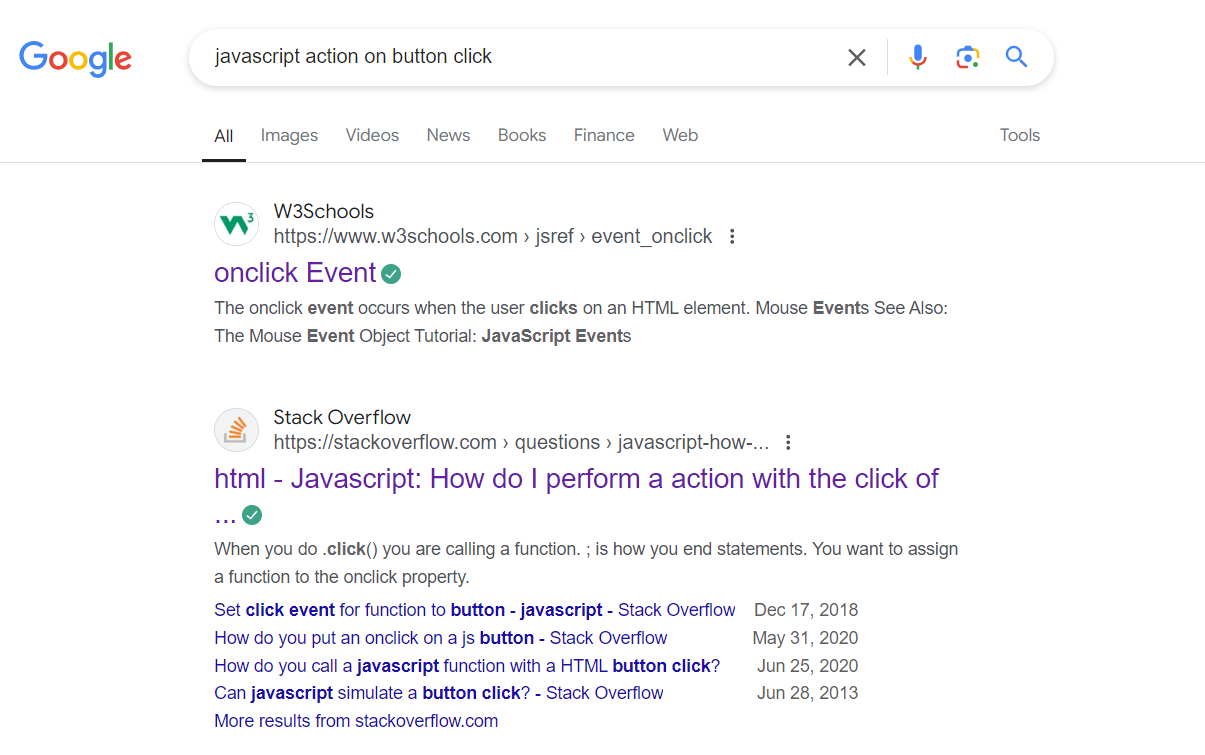Screen dimensions: 1205x755
Task: Click the 'Jun 25, 2020' date
Action: (808, 666)
